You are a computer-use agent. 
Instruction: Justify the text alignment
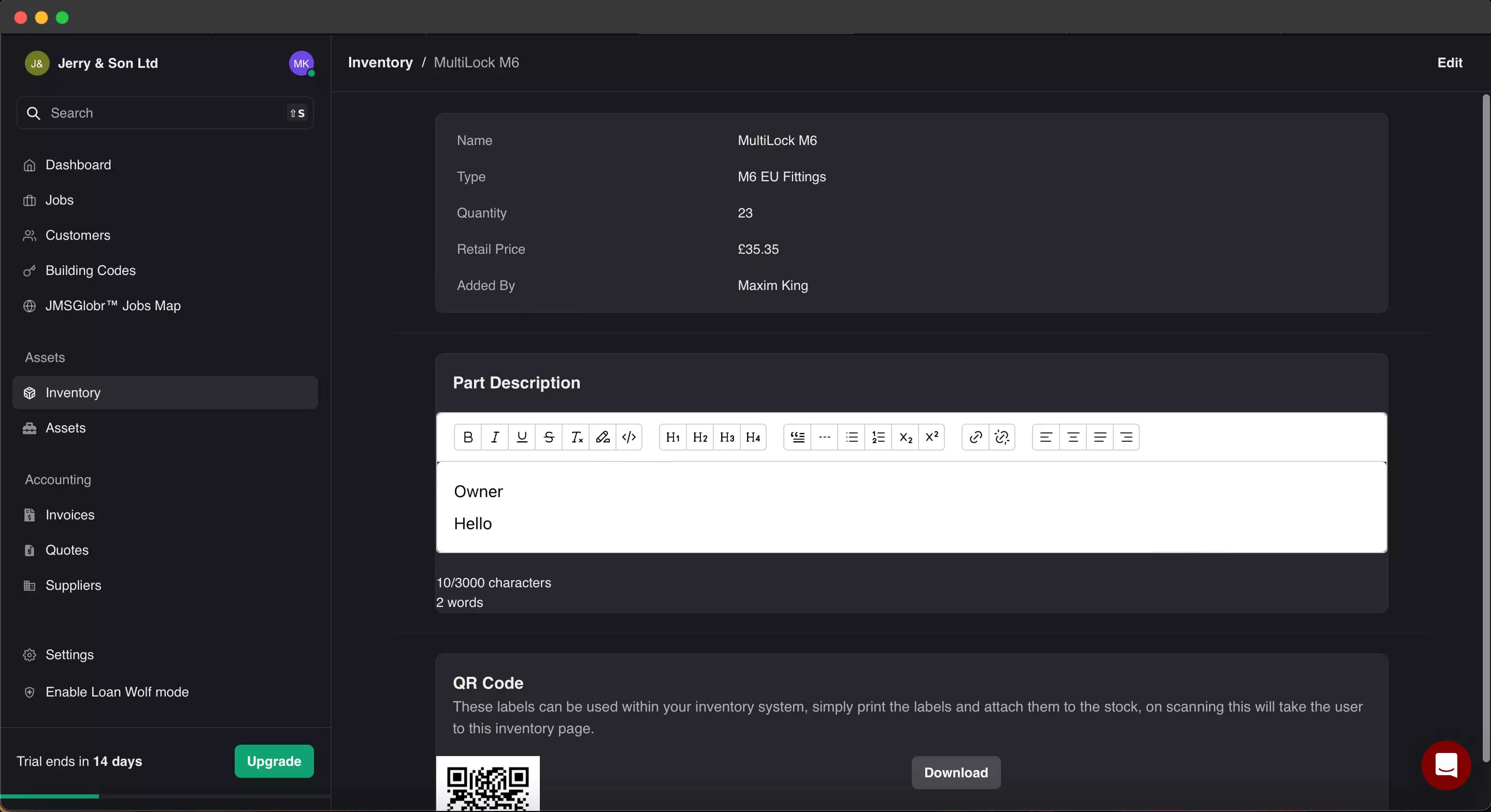pos(1100,437)
